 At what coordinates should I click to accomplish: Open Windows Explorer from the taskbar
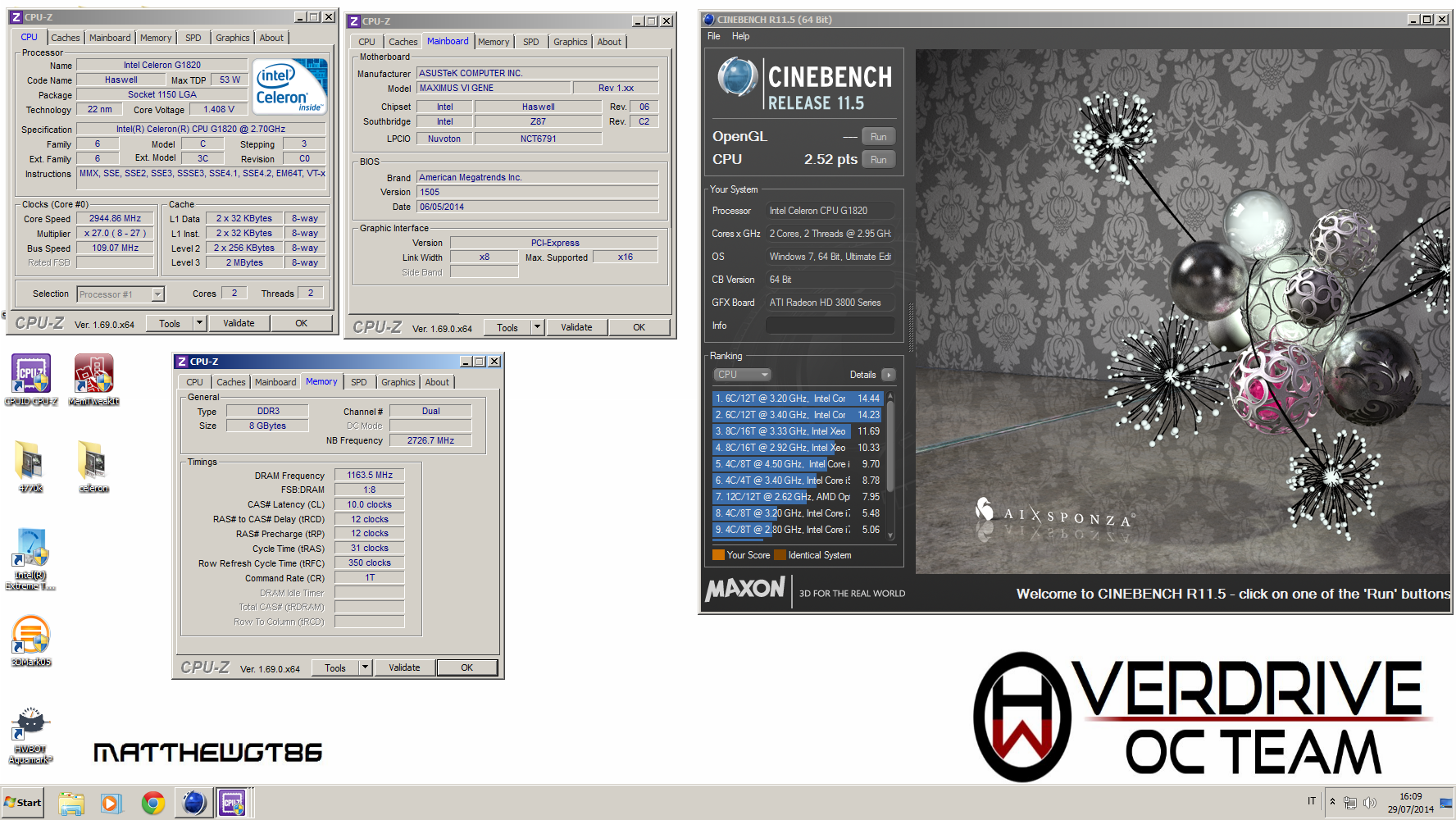tap(71, 803)
